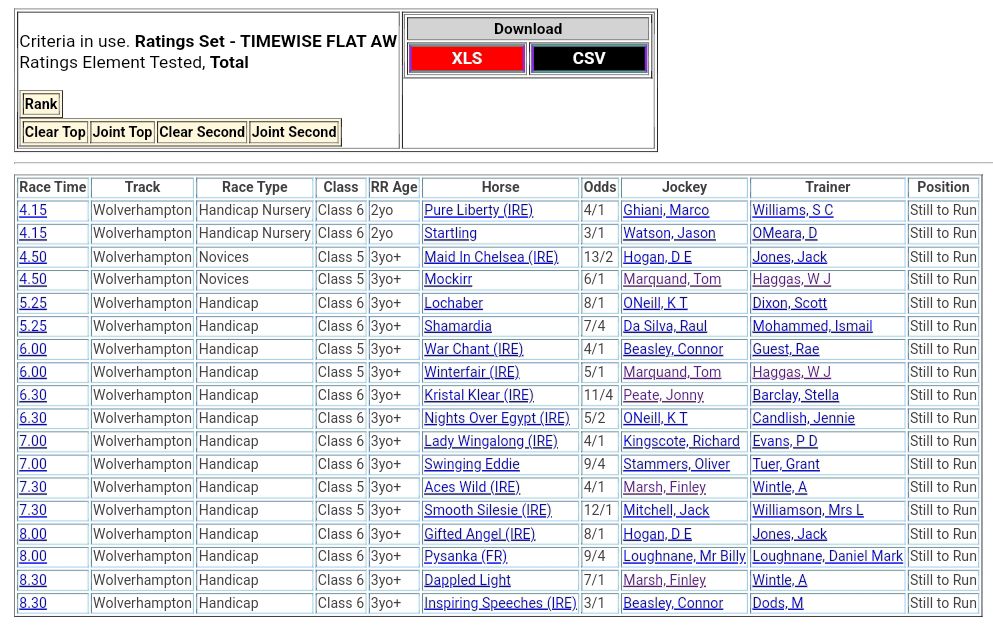993x631 pixels.
Task: Apply the Joint Second filter
Action: (x=294, y=132)
